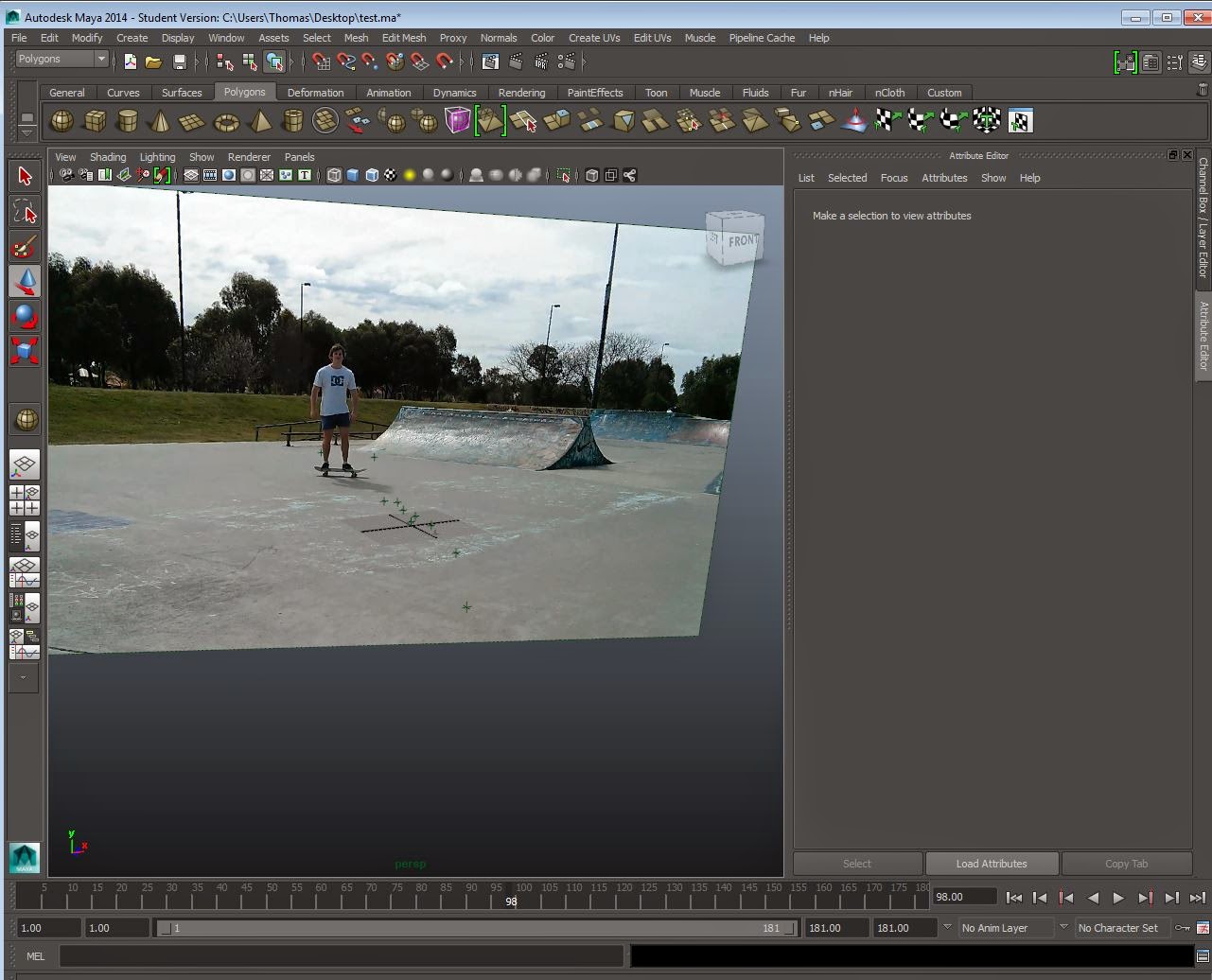Click the Load Attributes button
1212x980 pixels.
click(992, 863)
